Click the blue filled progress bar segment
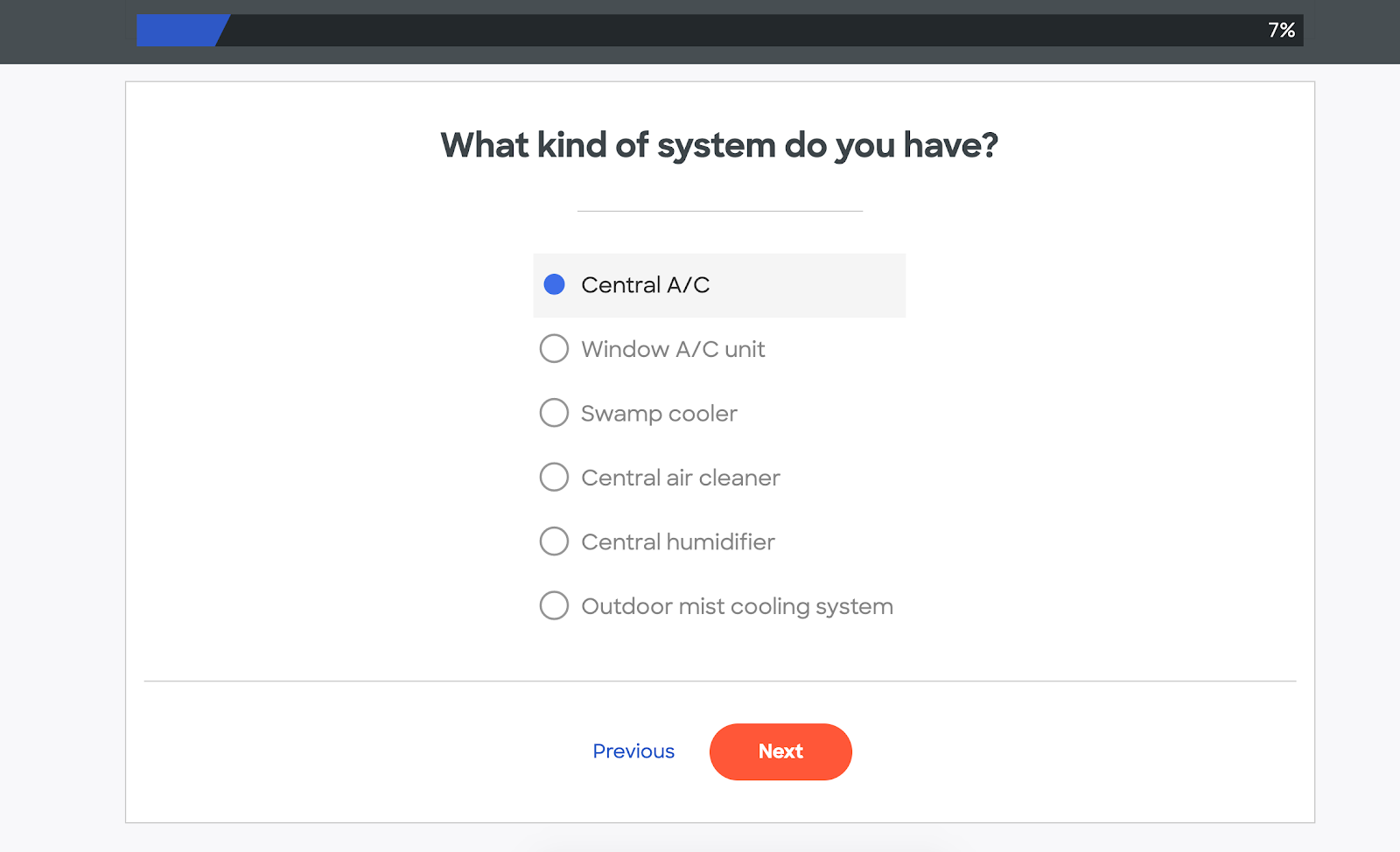The width and height of the screenshot is (1400, 852). (x=178, y=31)
